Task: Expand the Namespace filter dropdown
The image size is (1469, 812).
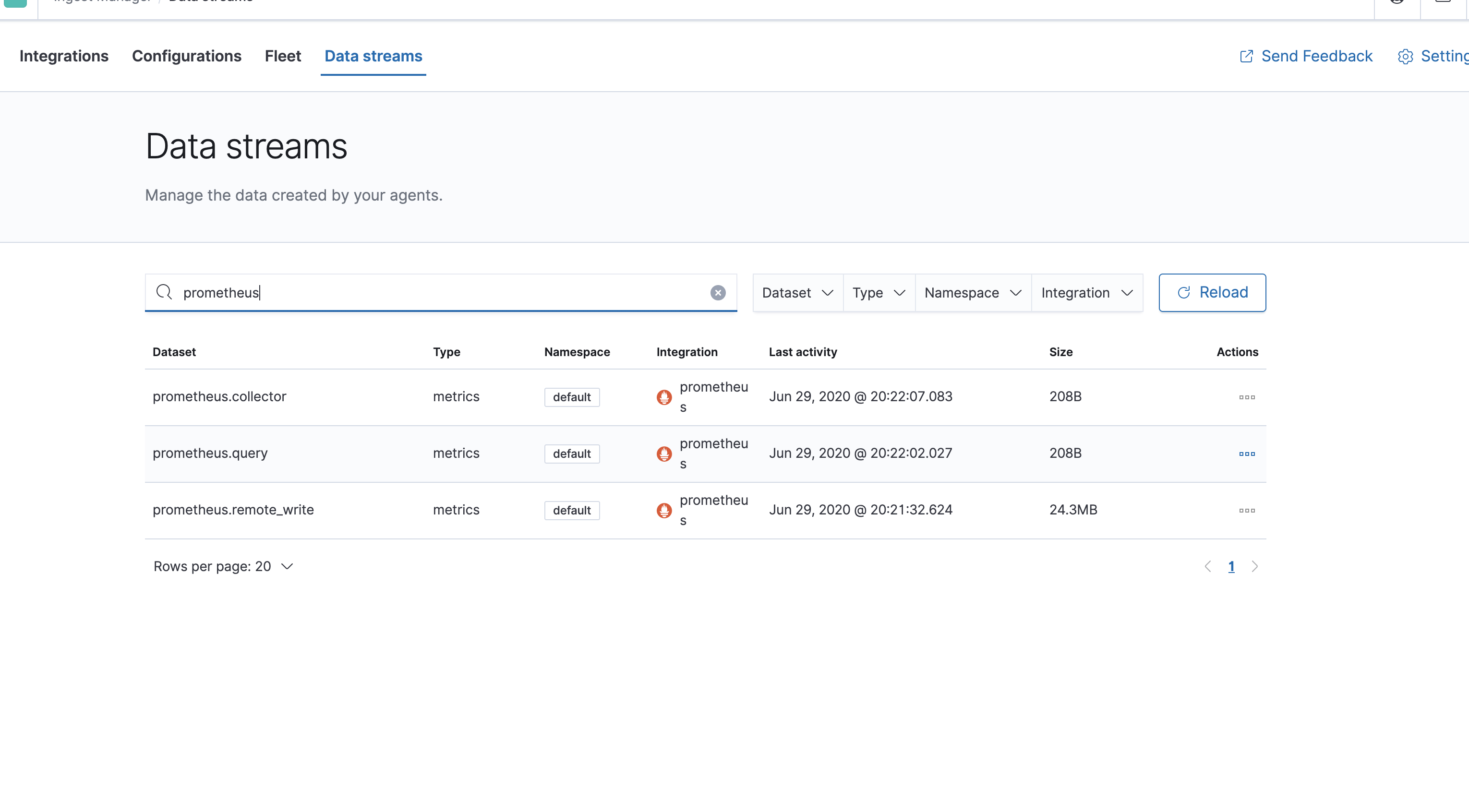Action: tap(972, 293)
